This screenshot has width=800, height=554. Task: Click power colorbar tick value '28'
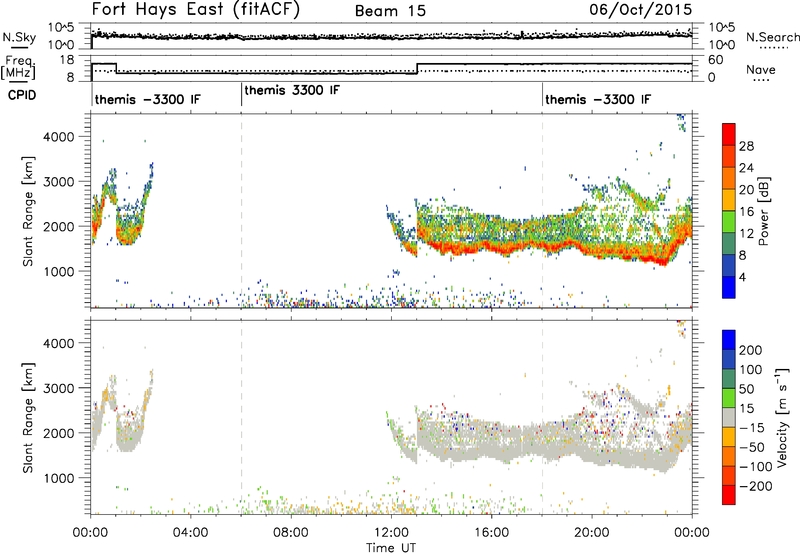click(746, 146)
